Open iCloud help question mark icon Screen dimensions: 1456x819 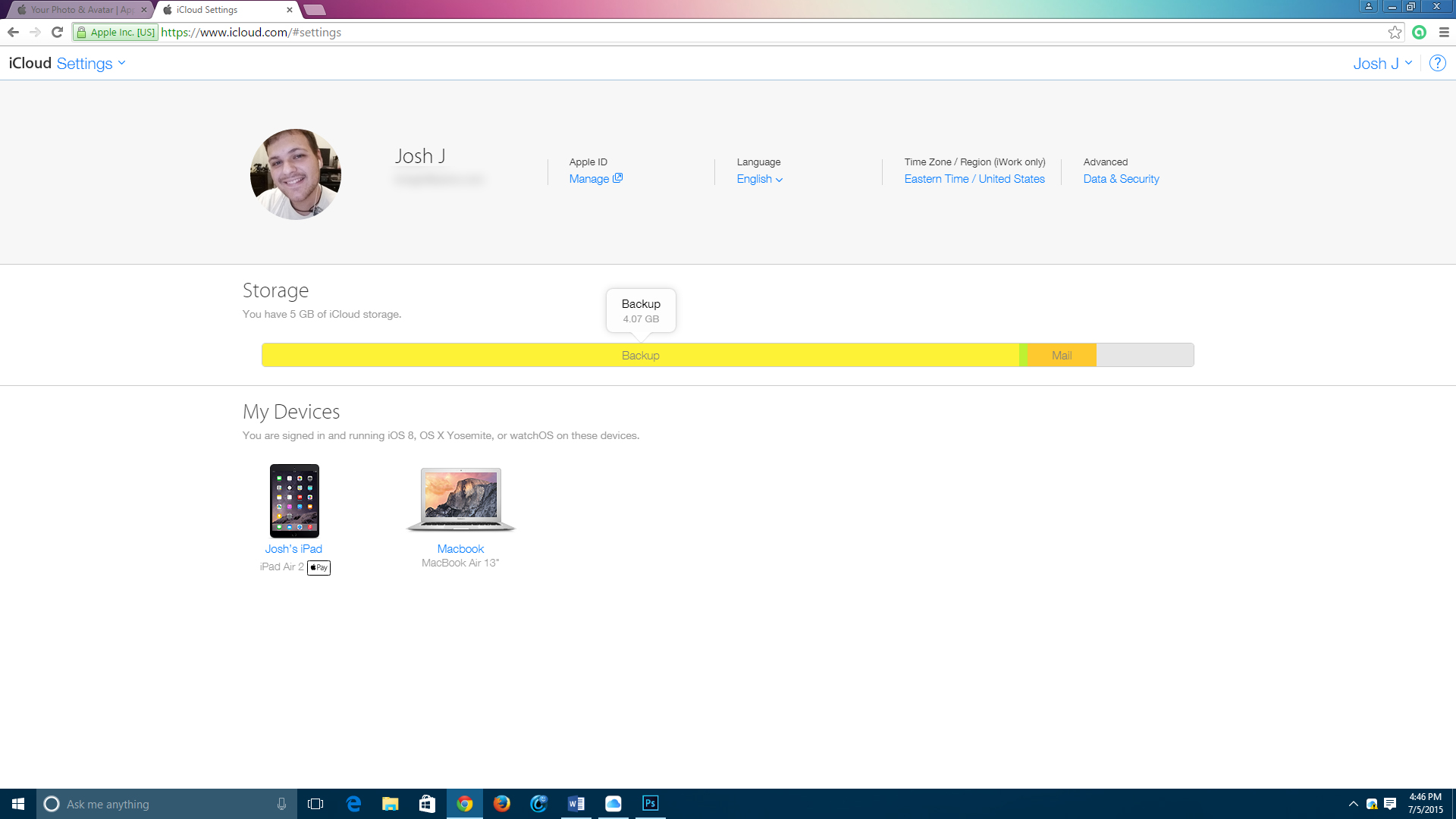click(x=1437, y=64)
